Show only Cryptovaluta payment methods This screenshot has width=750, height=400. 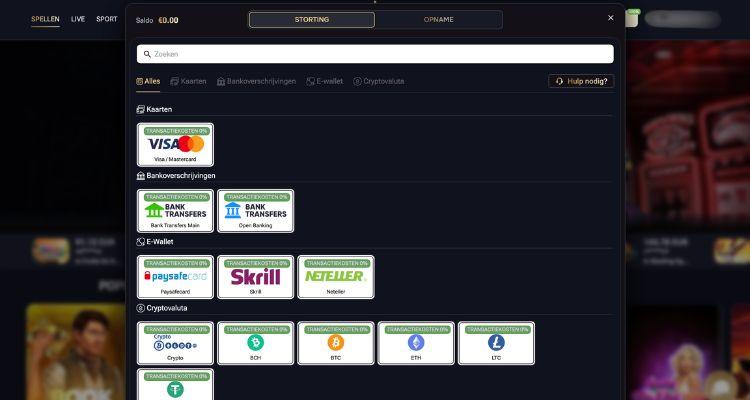tap(378, 81)
